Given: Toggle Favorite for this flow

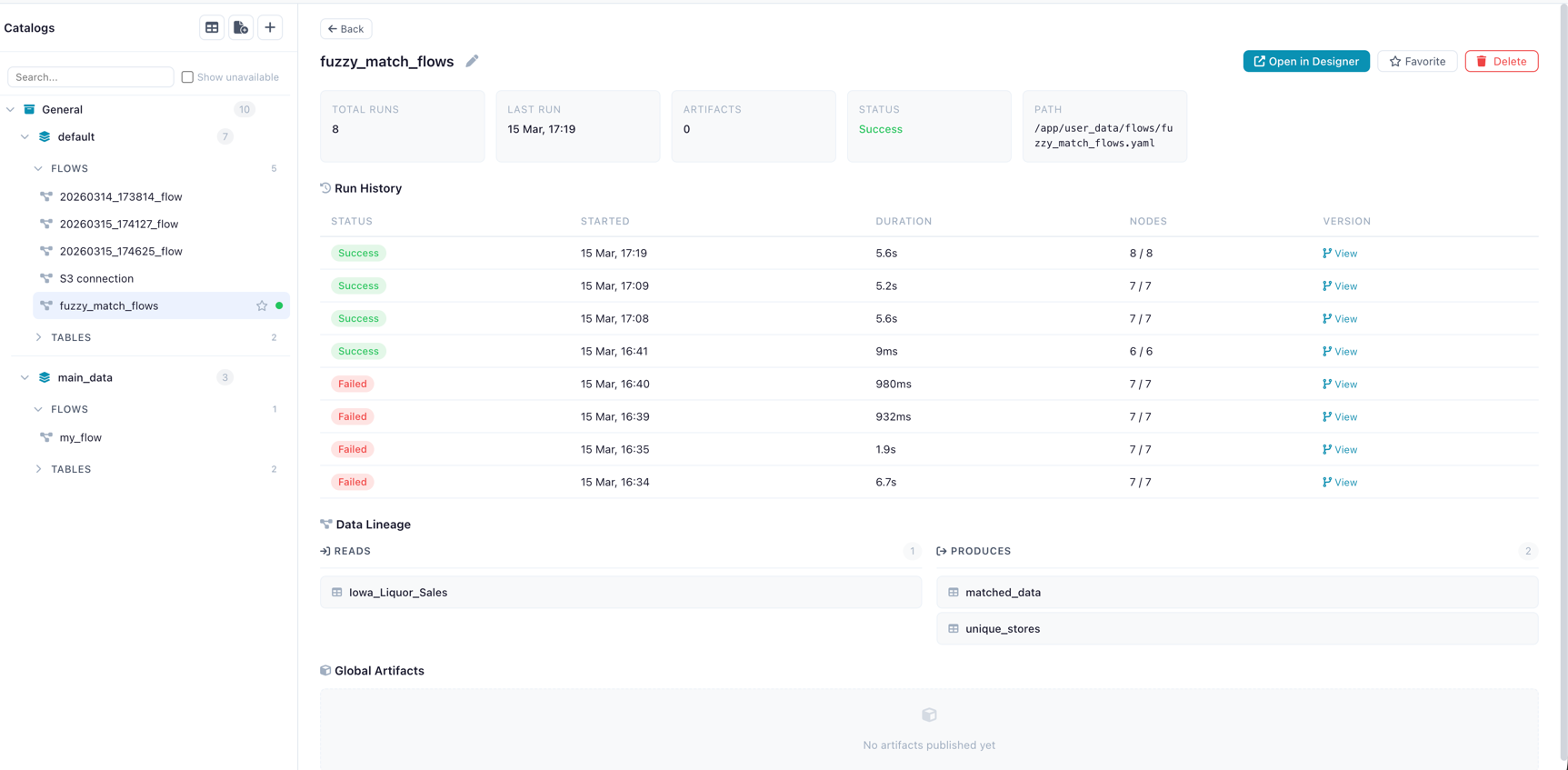Looking at the screenshot, I should (x=1416, y=61).
